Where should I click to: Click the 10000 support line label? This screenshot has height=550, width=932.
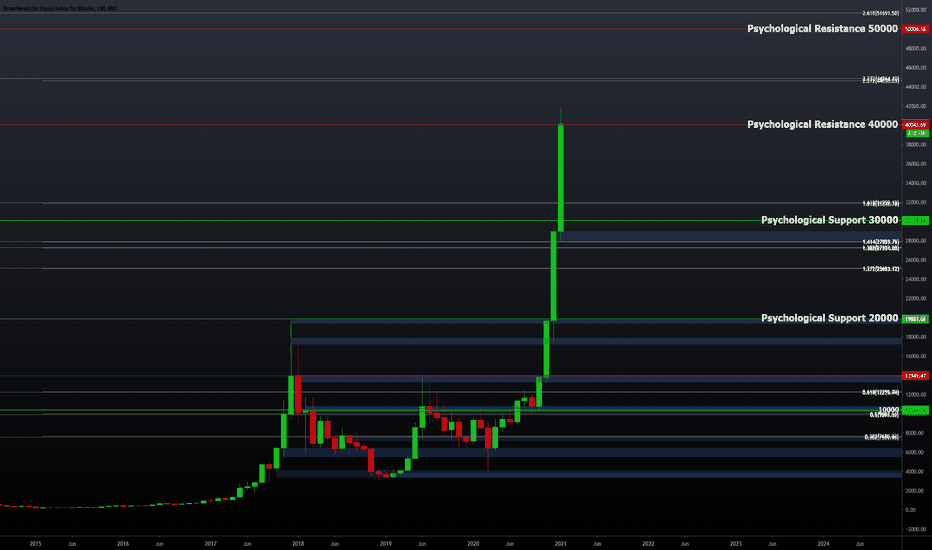point(889,410)
